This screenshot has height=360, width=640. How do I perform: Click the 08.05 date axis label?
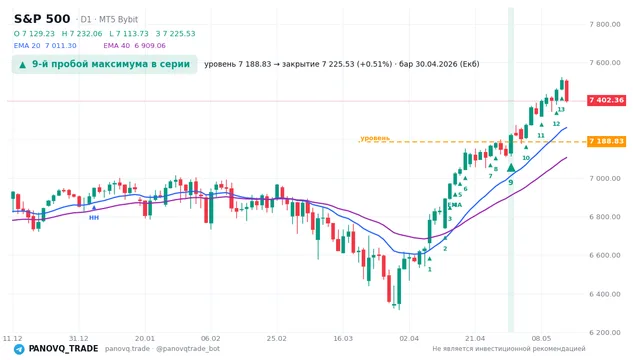(x=541, y=338)
